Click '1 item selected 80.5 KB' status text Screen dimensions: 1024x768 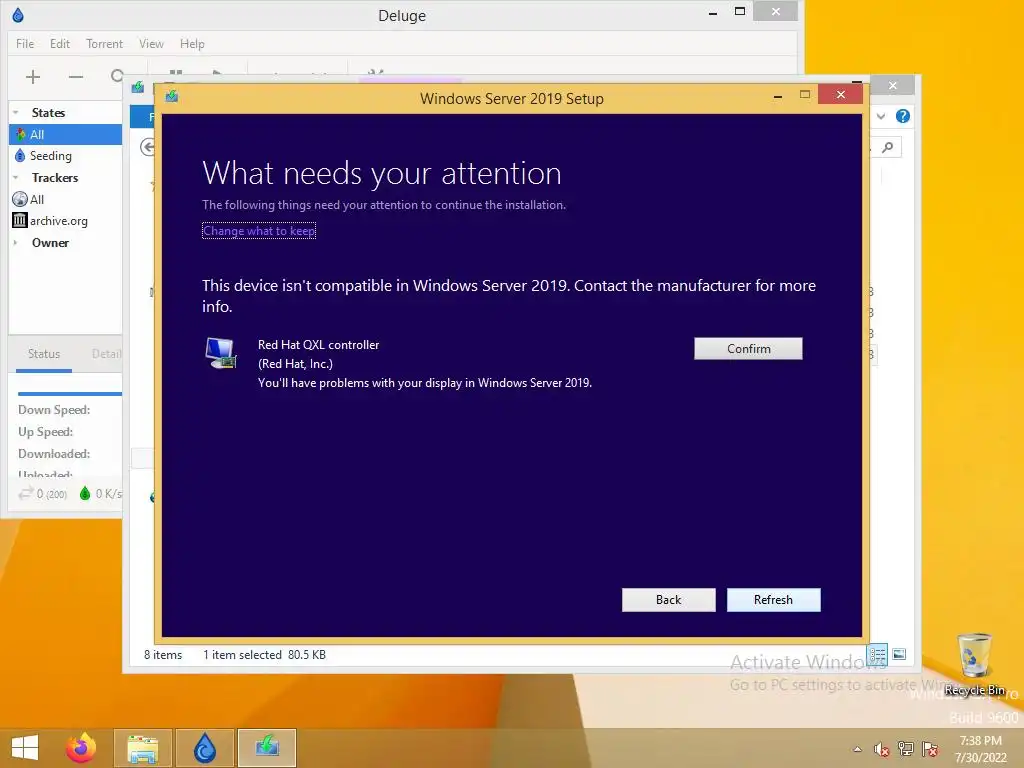(x=264, y=655)
